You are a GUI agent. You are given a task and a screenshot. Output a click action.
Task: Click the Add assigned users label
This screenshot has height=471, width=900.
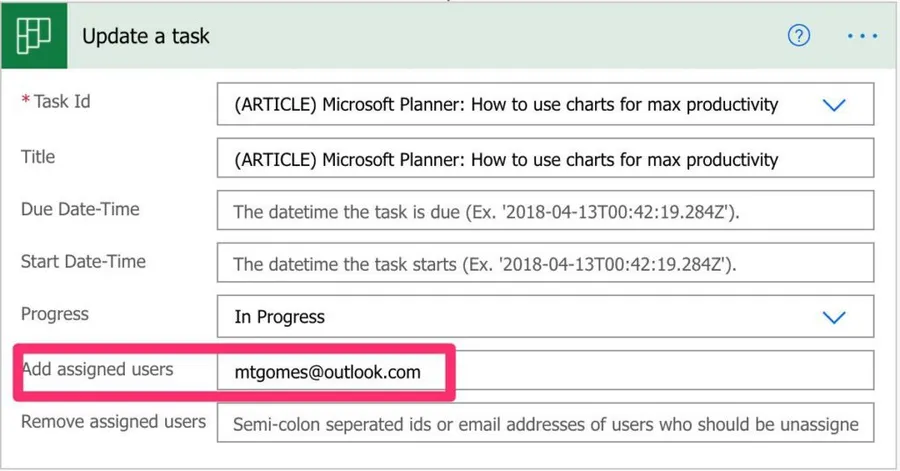tap(97, 369)
